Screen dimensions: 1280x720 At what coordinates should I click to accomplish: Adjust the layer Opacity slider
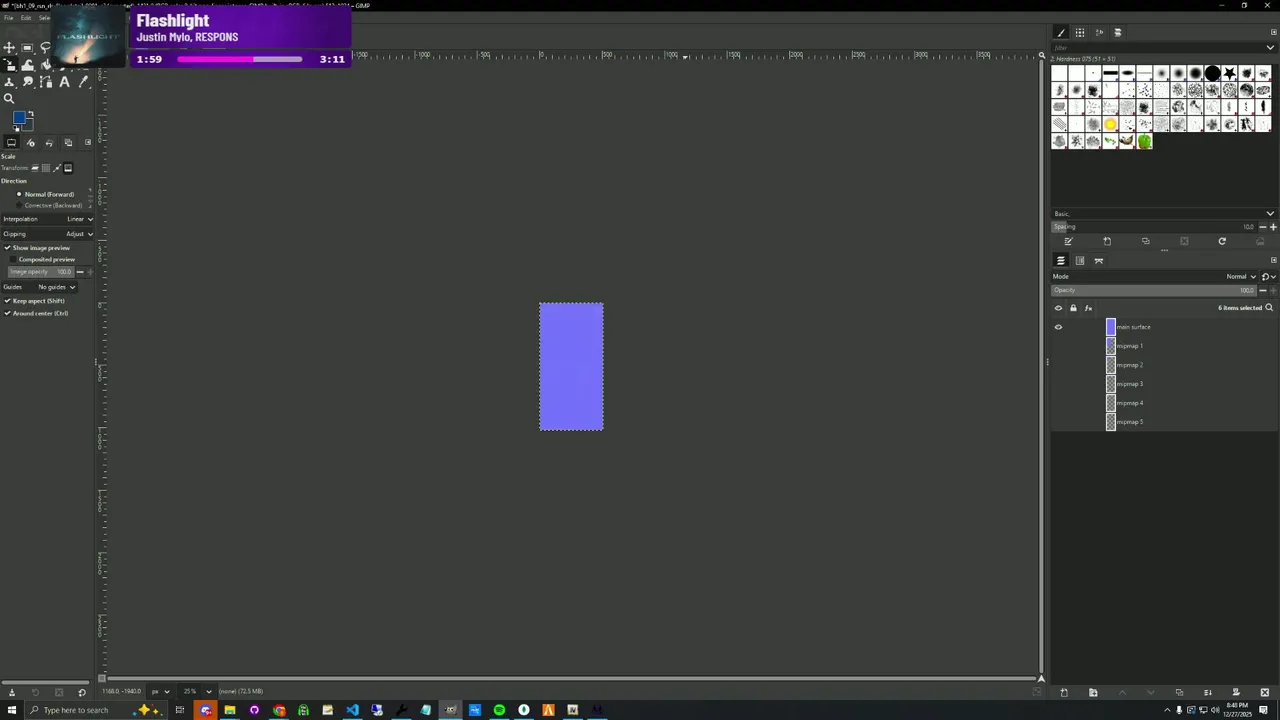tap(1154, 290)
